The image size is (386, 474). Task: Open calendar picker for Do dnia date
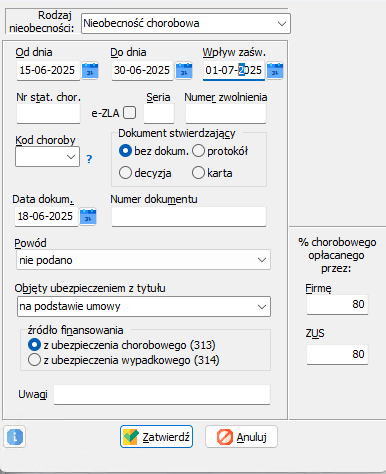[184, 70]
